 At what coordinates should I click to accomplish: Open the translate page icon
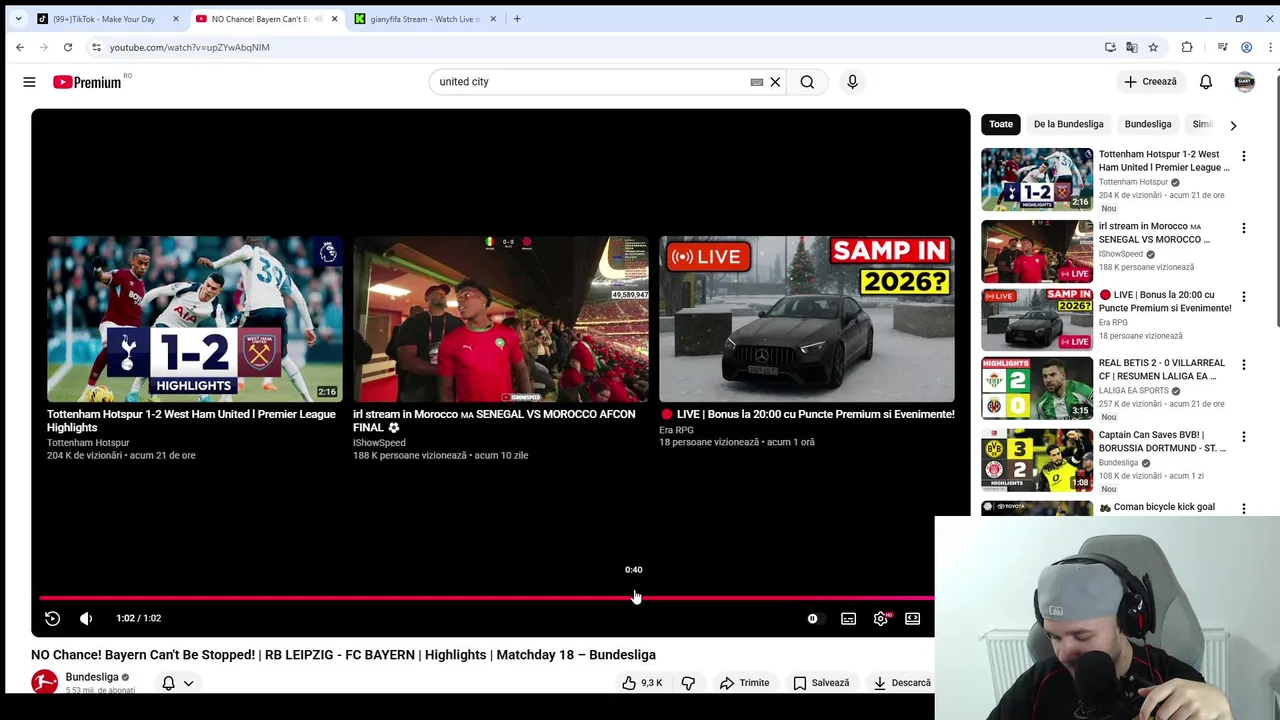tap(1132, 47)
